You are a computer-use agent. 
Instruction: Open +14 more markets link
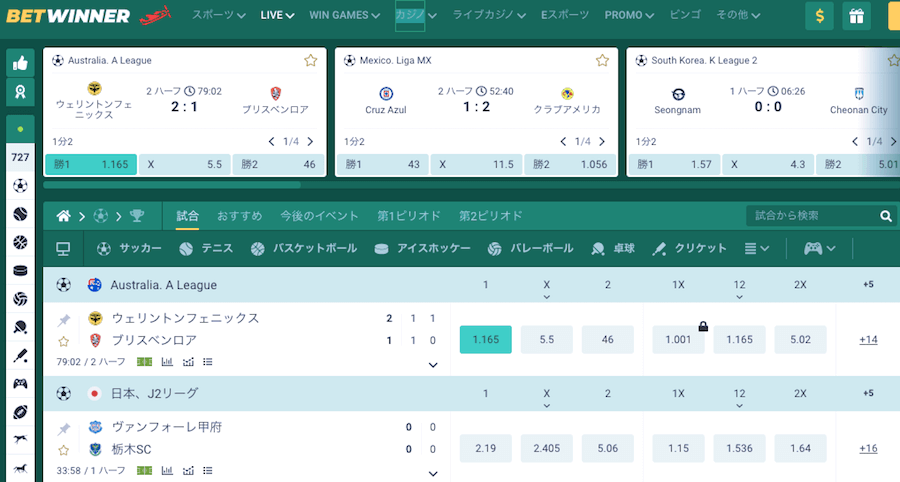[x=868, y=340]
